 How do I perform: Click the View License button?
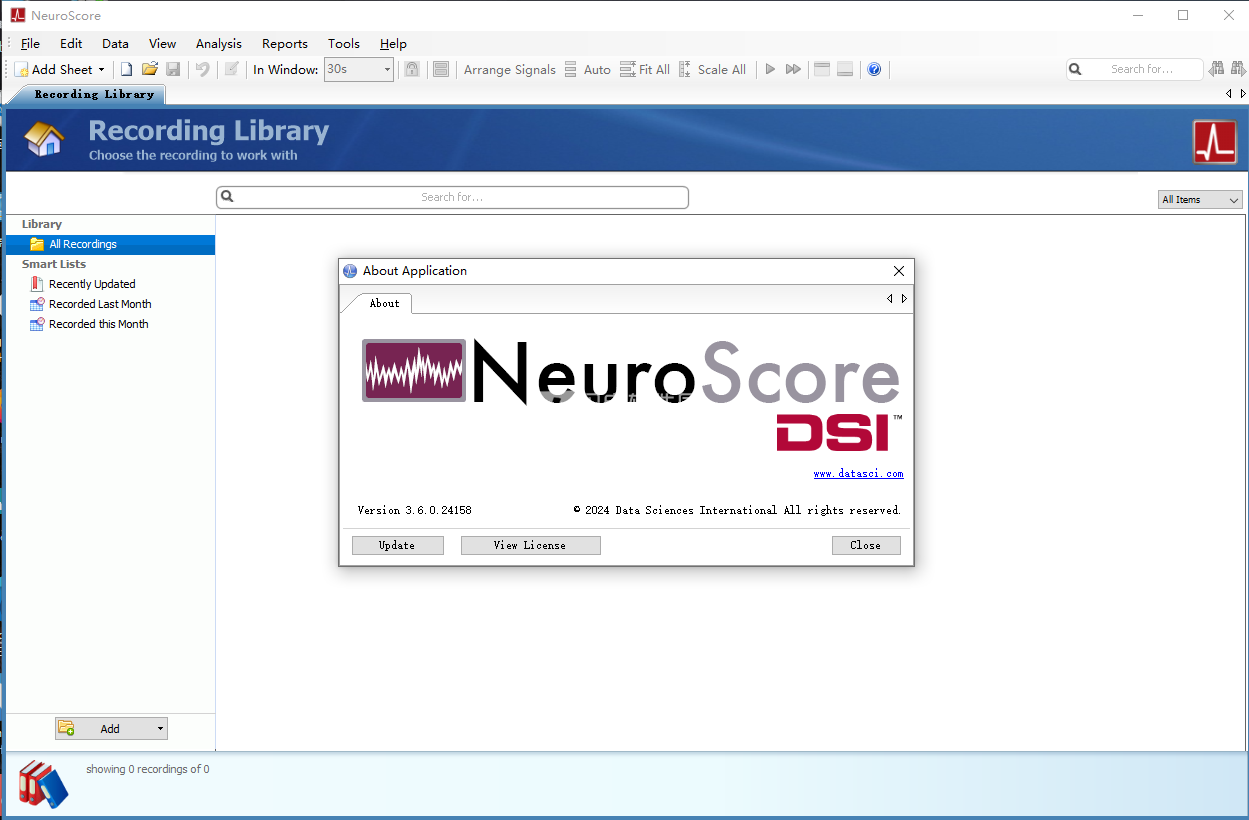[x=530, y=545]
